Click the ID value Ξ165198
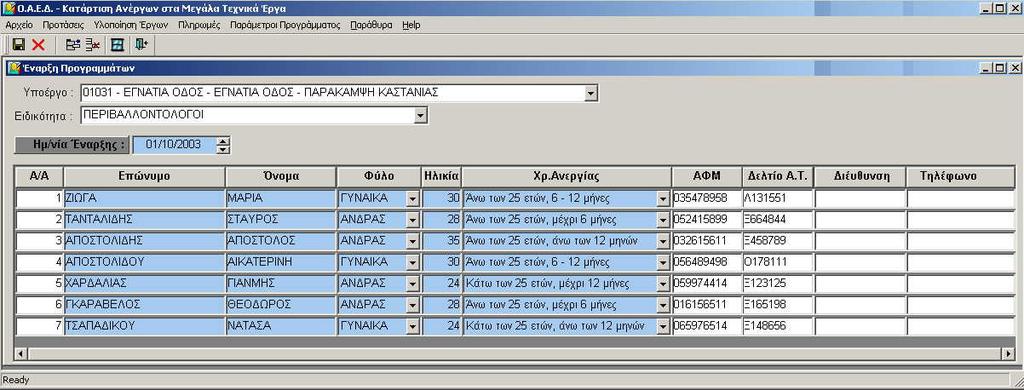 click(778, 305)
